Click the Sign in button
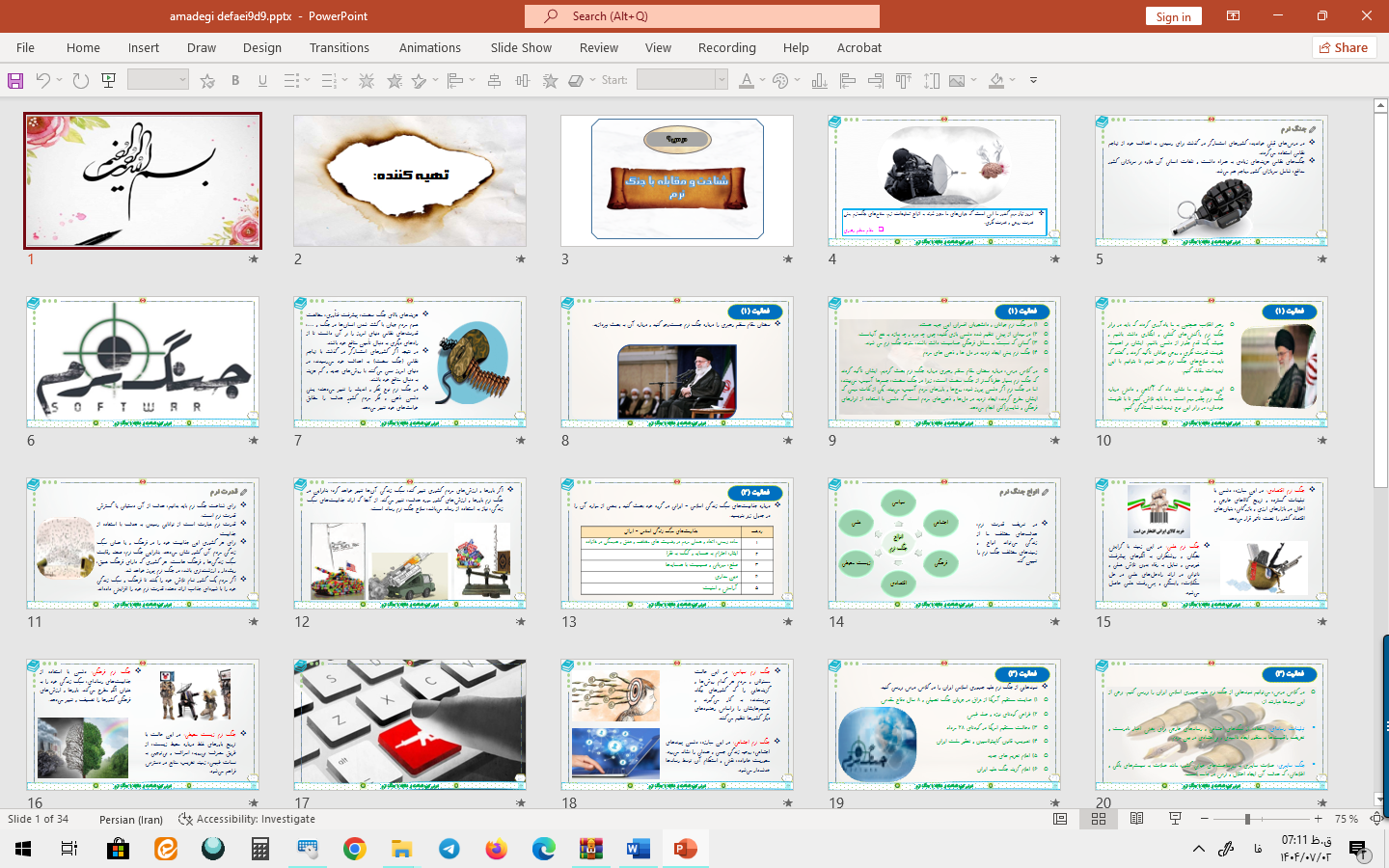Screen dimensions: 1389x868 [1173, 16]
